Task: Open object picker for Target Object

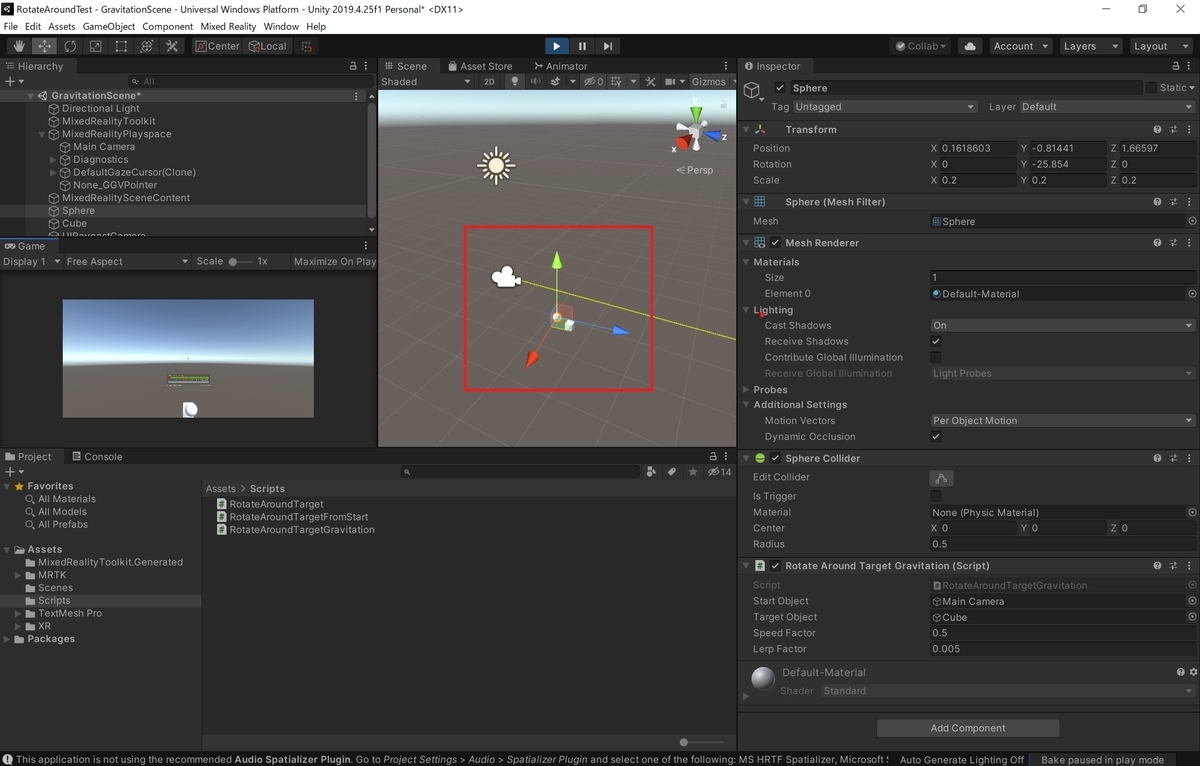Action: pyautogui.click(x=1192, y=618)
